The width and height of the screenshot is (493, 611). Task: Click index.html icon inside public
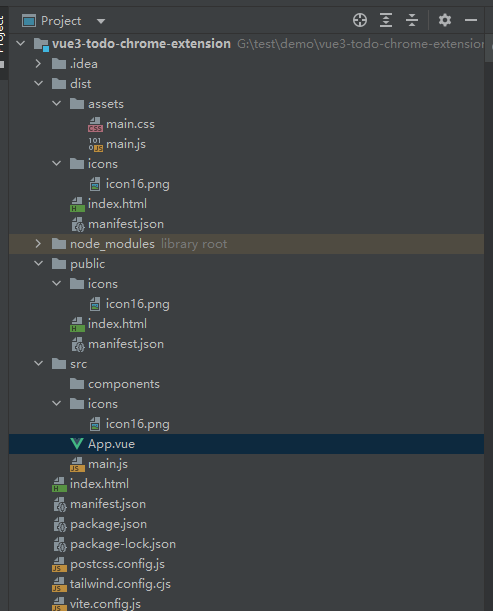(77, 324)
